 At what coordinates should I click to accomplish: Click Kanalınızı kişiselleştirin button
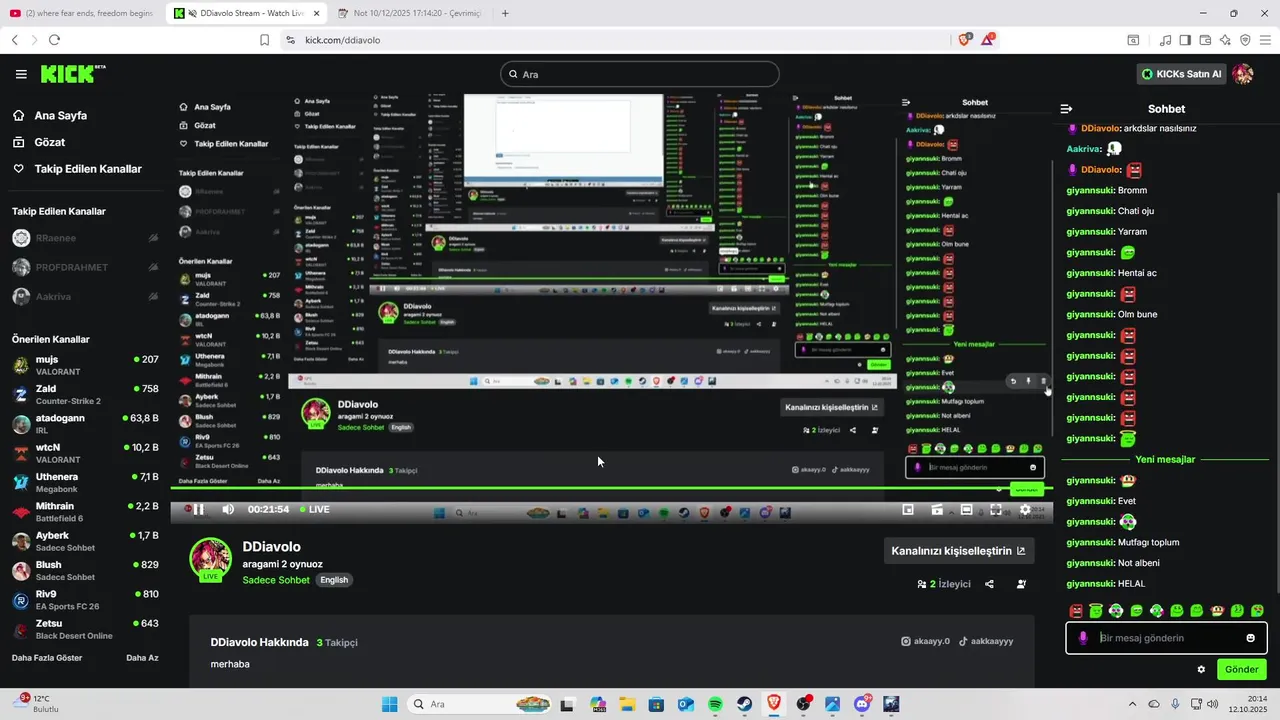coord(959,551)
